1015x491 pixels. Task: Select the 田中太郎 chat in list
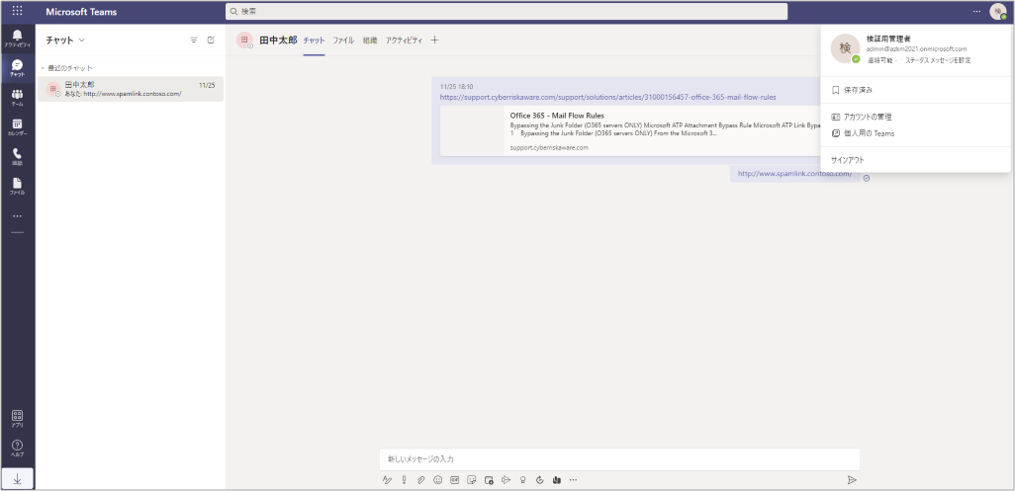click(130, 89)
